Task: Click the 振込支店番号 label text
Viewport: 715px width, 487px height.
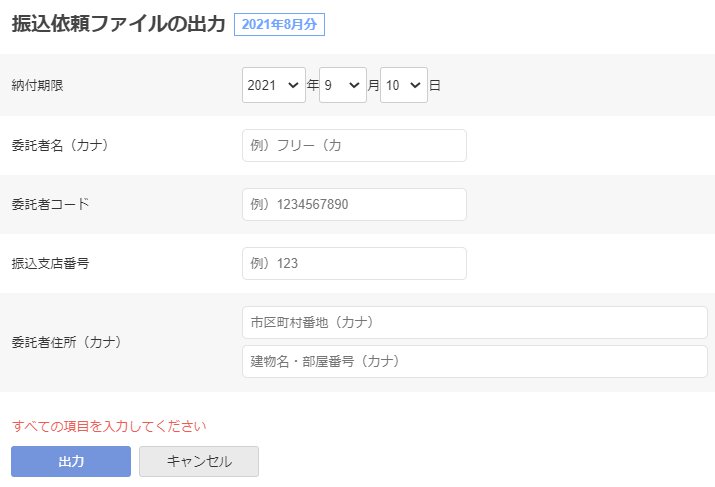Action: (x=50, y=264)
